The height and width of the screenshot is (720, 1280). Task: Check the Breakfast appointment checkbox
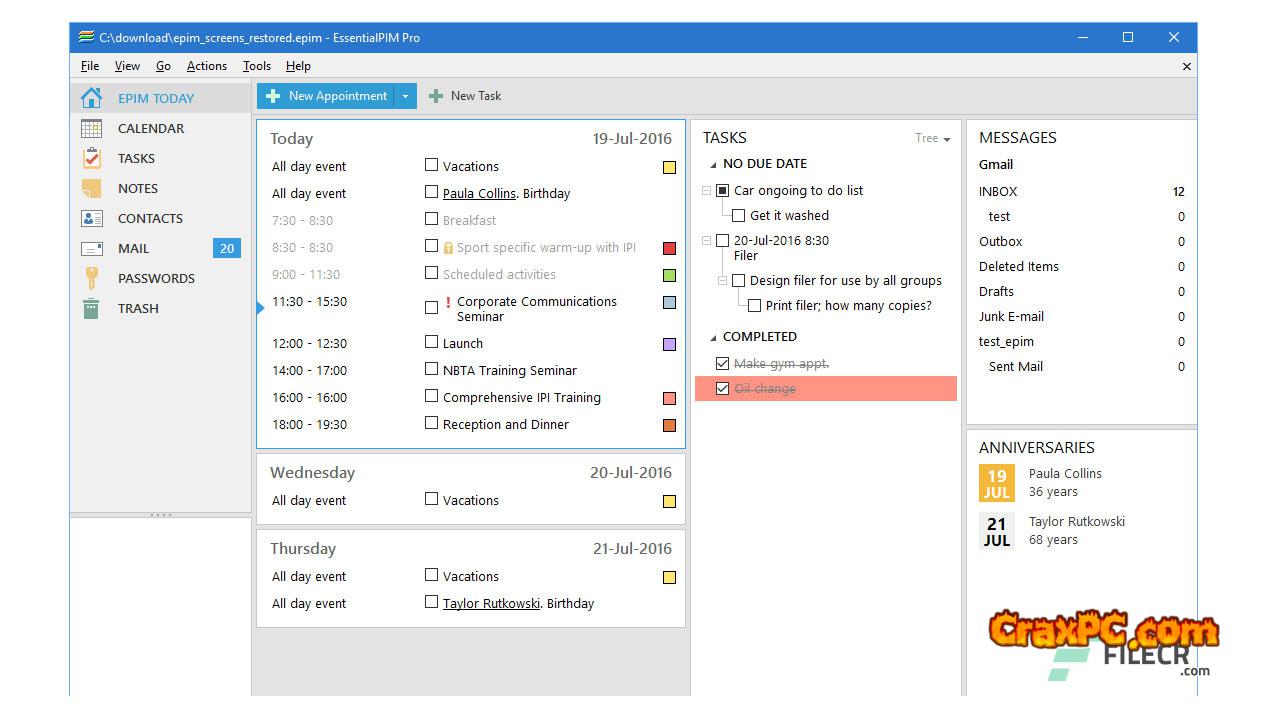point(431,219)
